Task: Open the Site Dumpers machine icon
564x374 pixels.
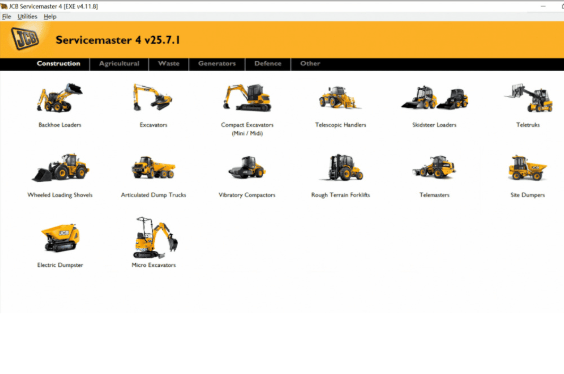Action: [x=527, y=168]
